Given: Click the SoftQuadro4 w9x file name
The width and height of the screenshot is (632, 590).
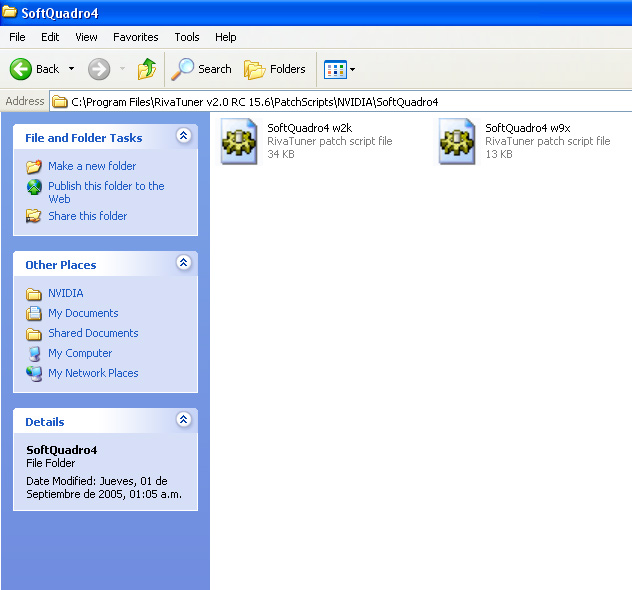Looking at the screenshot, I should 528,128.
